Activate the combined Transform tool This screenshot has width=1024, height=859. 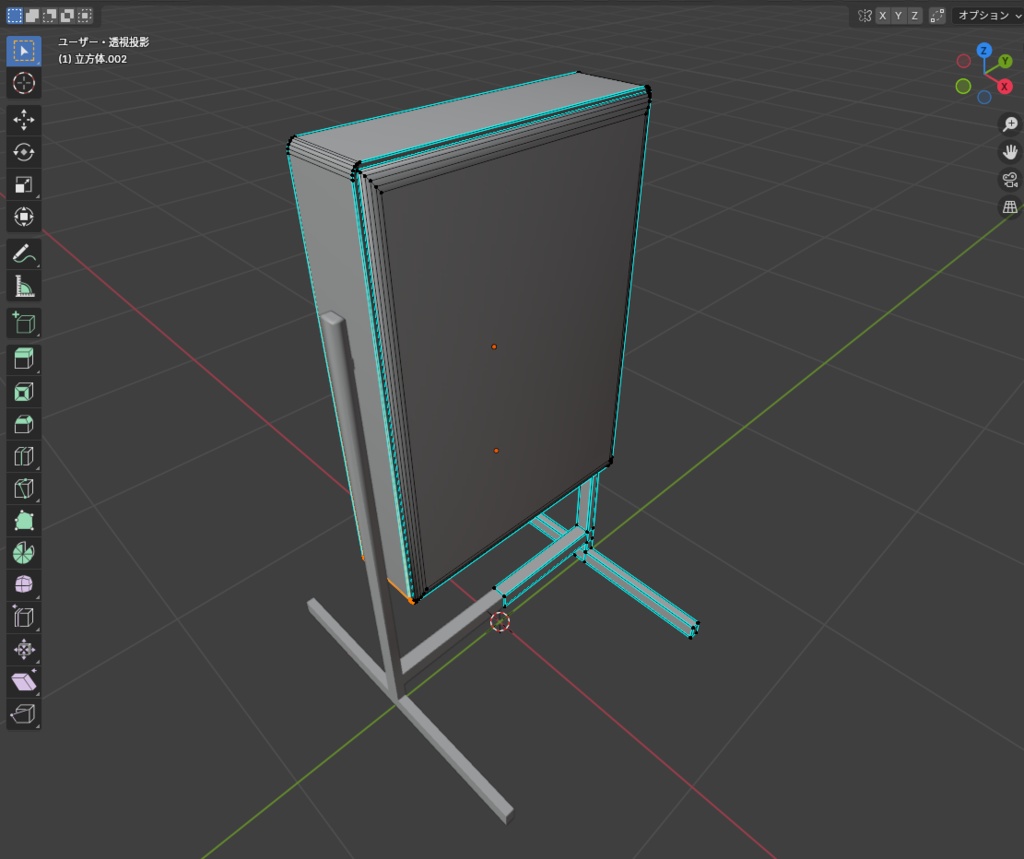pyautogui.click(x=24, y=217)
